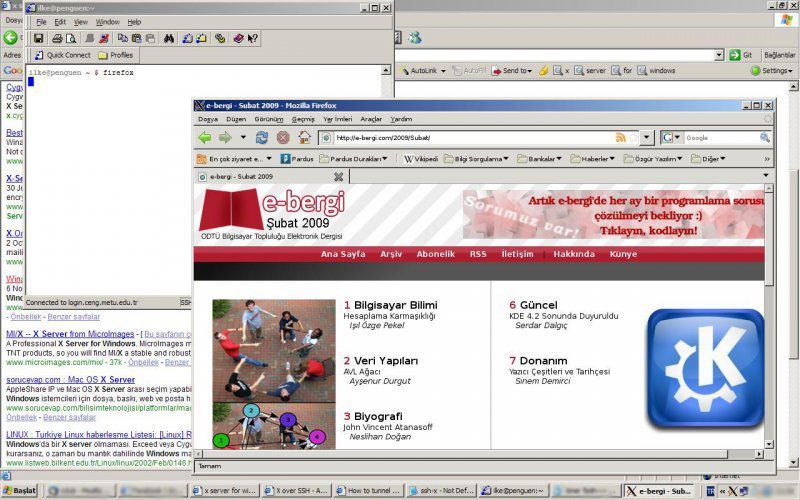Click the binoculars Find icon
Screen dimensions: 800x500
pos(169,38)
